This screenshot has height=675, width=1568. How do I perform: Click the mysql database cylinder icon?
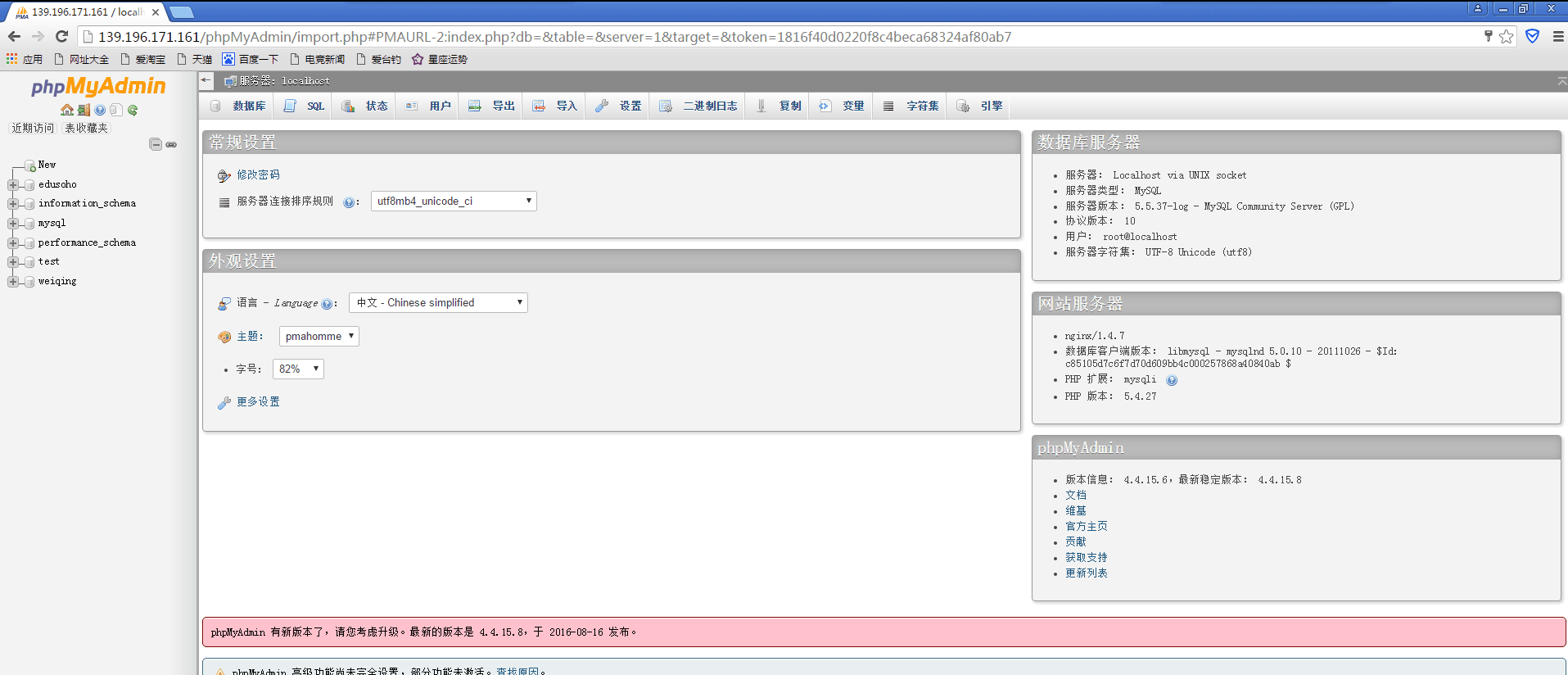coord(30,224)
